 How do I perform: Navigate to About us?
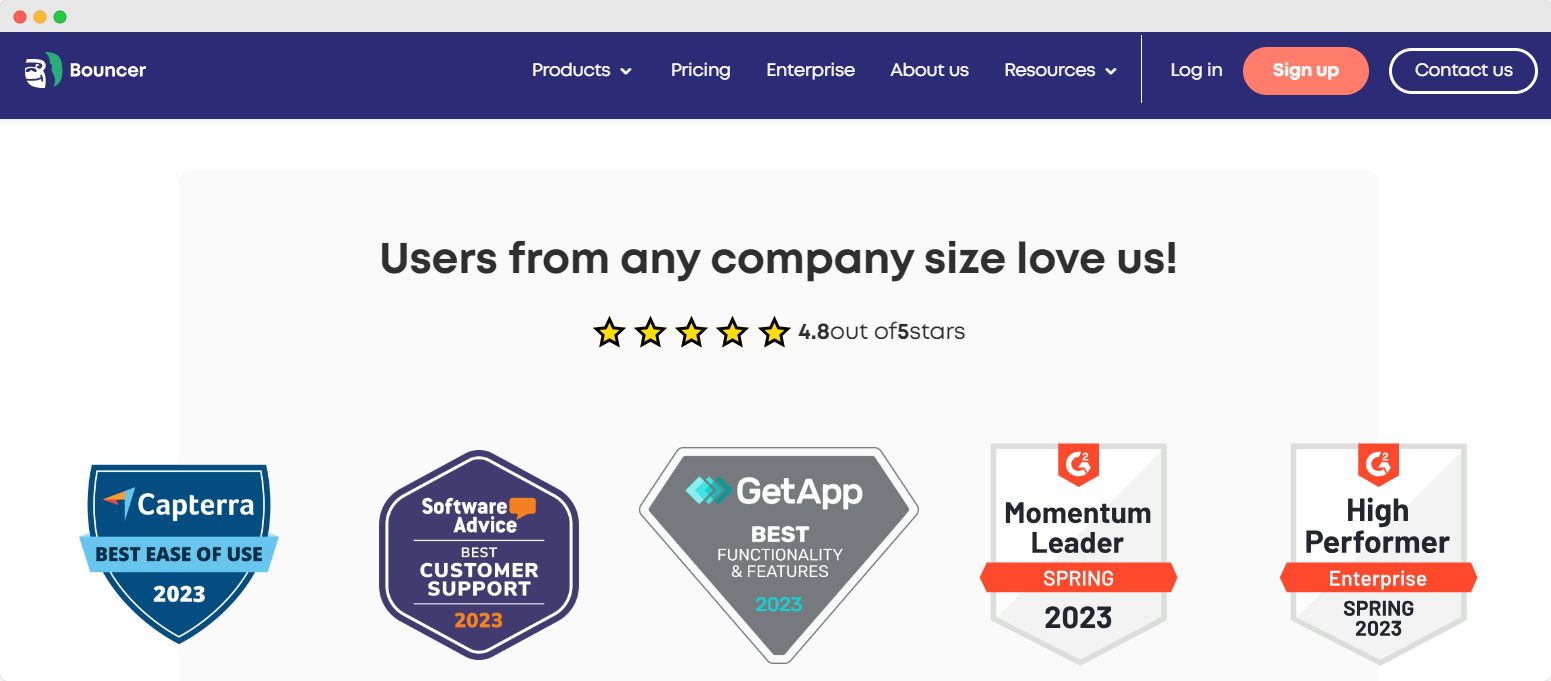coord(929,70)
